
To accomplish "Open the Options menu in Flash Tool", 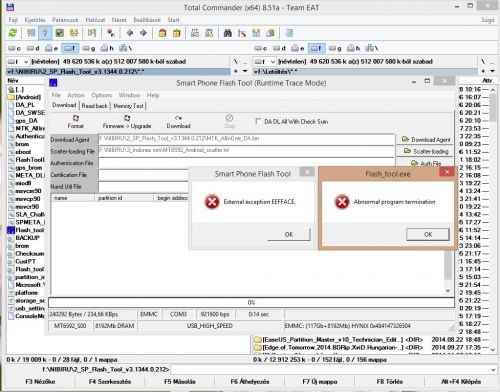I will tap(102, 95).
